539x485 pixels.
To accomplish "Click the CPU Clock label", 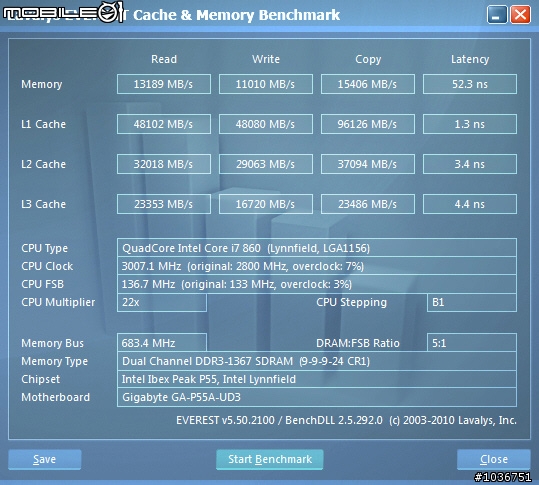I will click(x=47, y=266).
